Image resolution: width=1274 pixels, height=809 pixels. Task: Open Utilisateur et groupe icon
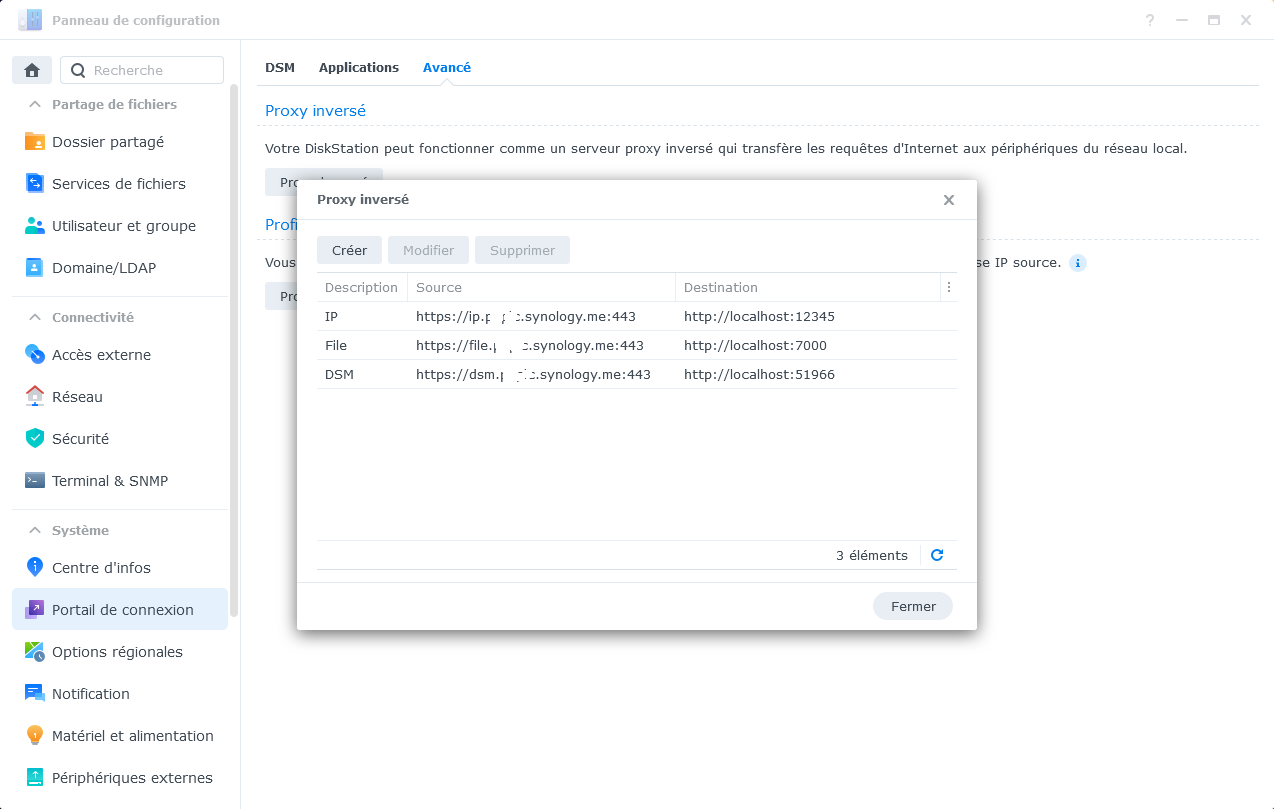[35, 226]
